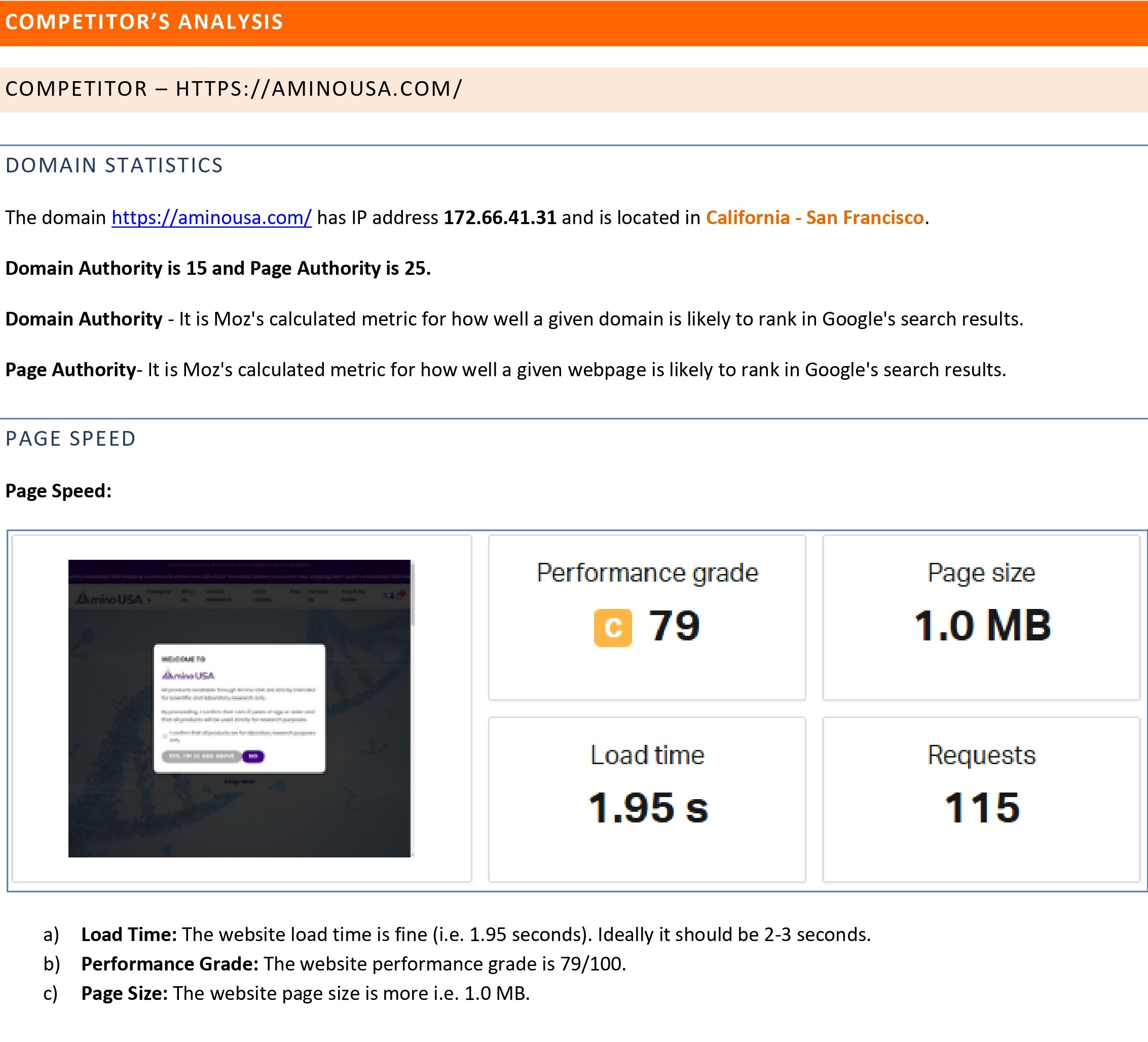Click the Performance grade card
1148x1042 pixels.
(647, 617)
